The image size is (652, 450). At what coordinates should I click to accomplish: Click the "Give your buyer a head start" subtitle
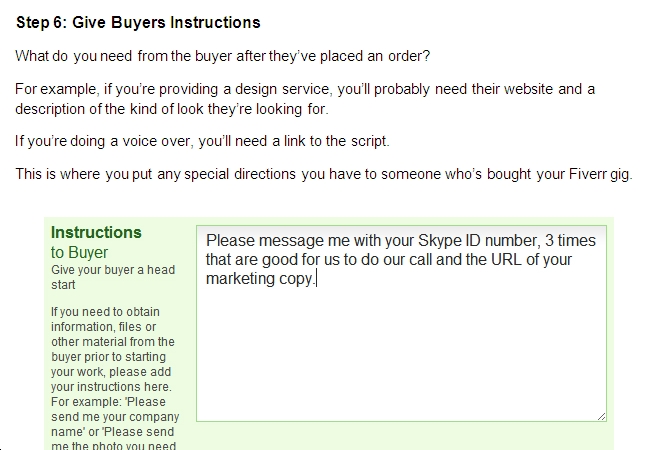pyautogui.click(x=113, y=277)
